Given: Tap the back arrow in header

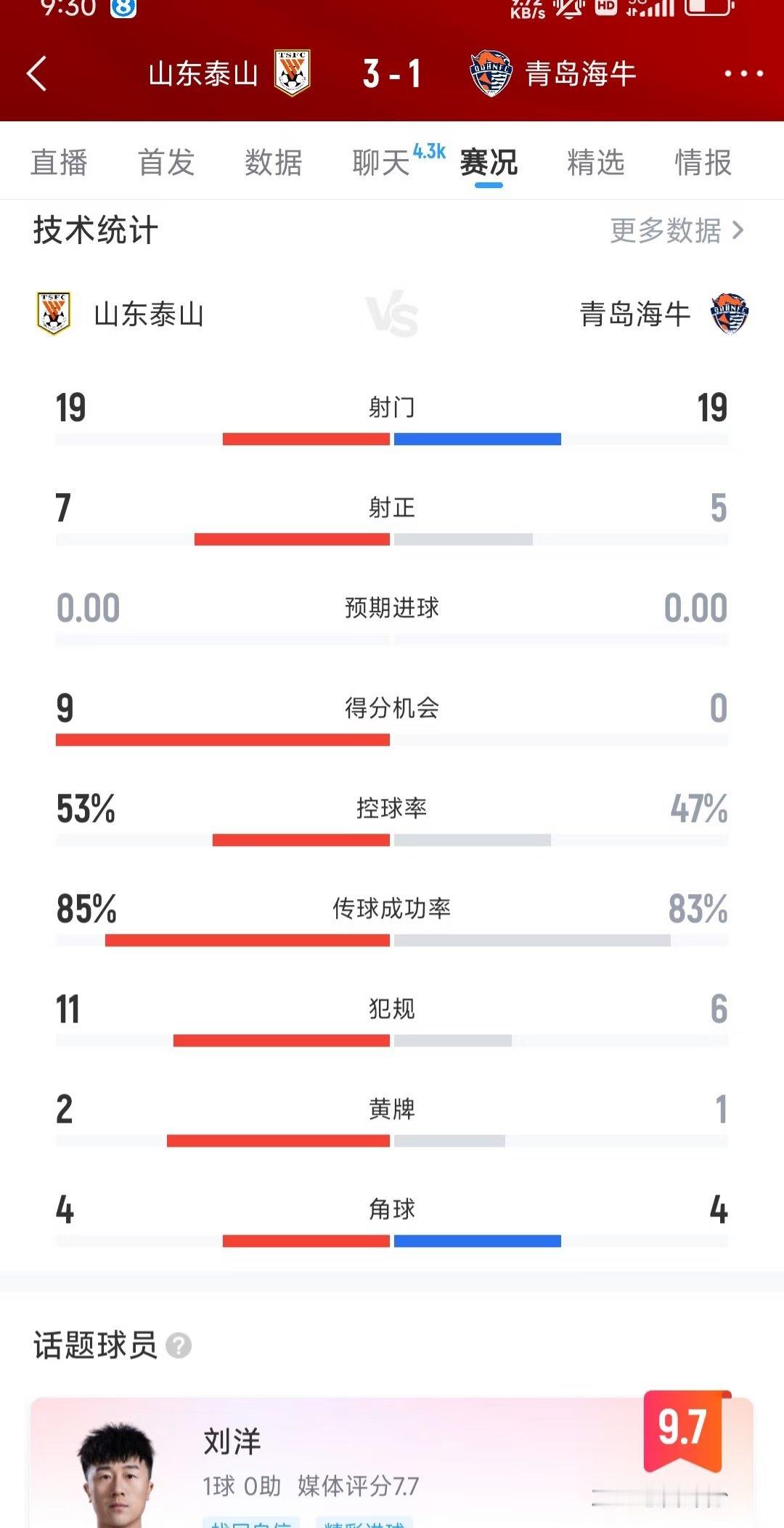Looking at the screenshot, I should (x=36, y=74).
